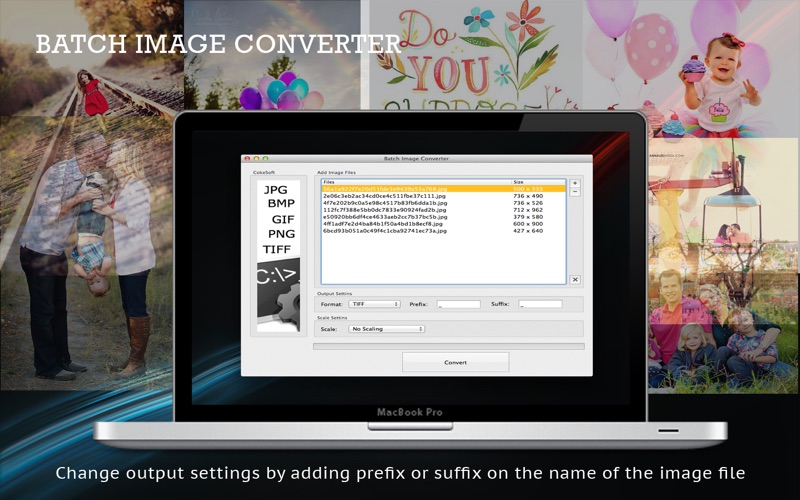This screenshot has height=500, width=800.
Task: Click the Prefix input field
Action: [458, 303]
